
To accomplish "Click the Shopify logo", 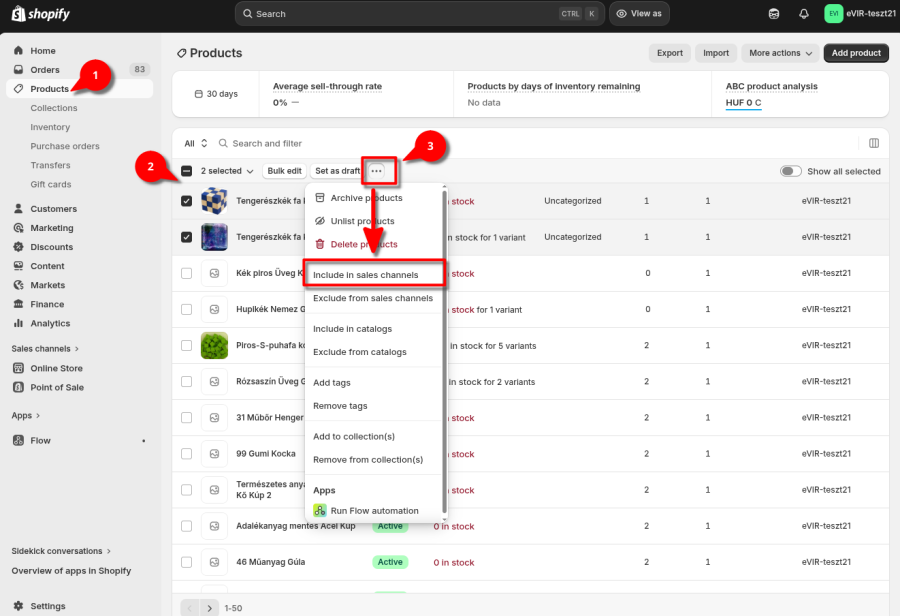I will point(41,14).
